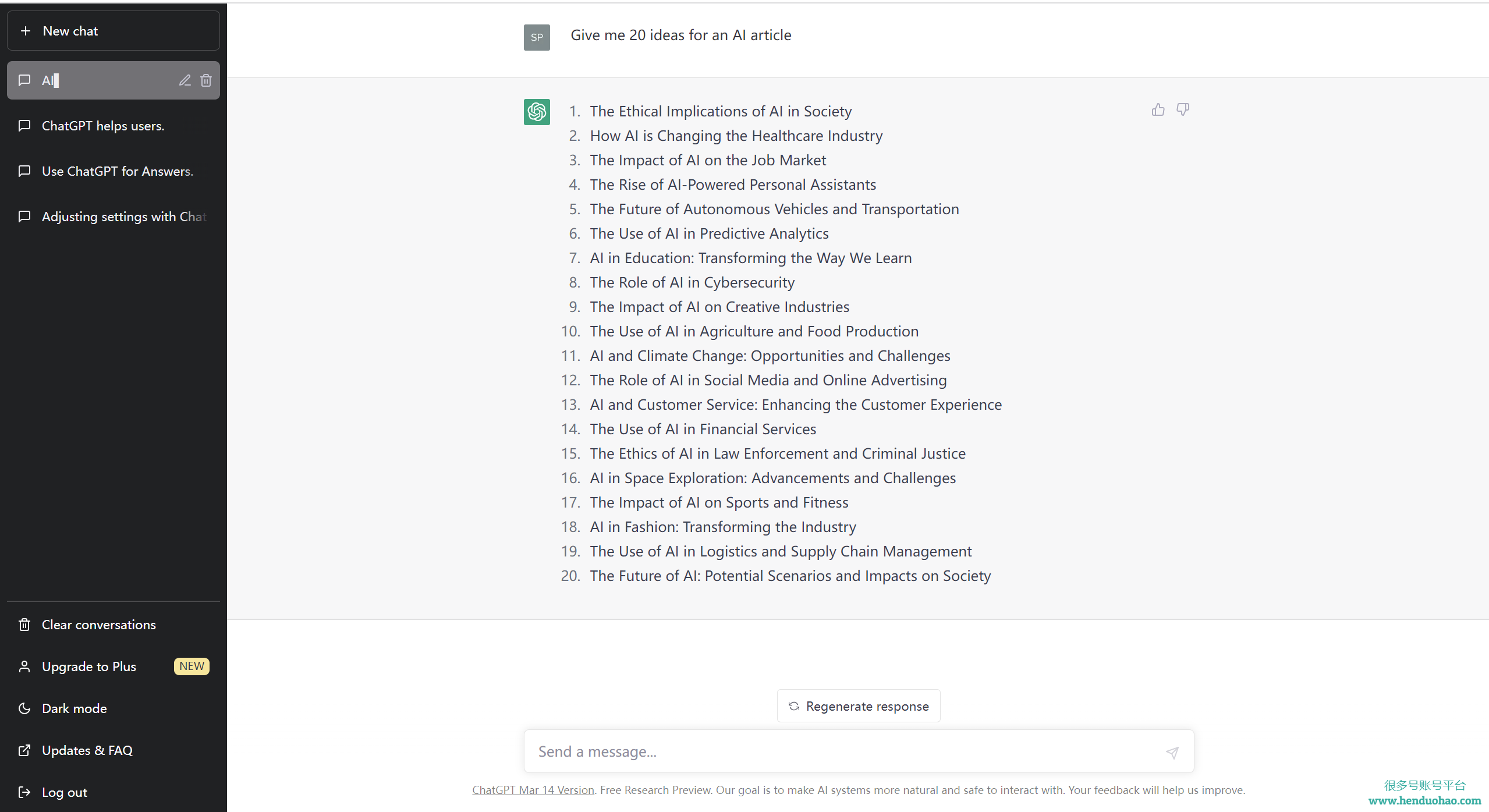Screen dimensions: 1489x812
Task: Click 'AI and Climate Change: Opportunities and Challenges'
Action: (x=770, y=356)
